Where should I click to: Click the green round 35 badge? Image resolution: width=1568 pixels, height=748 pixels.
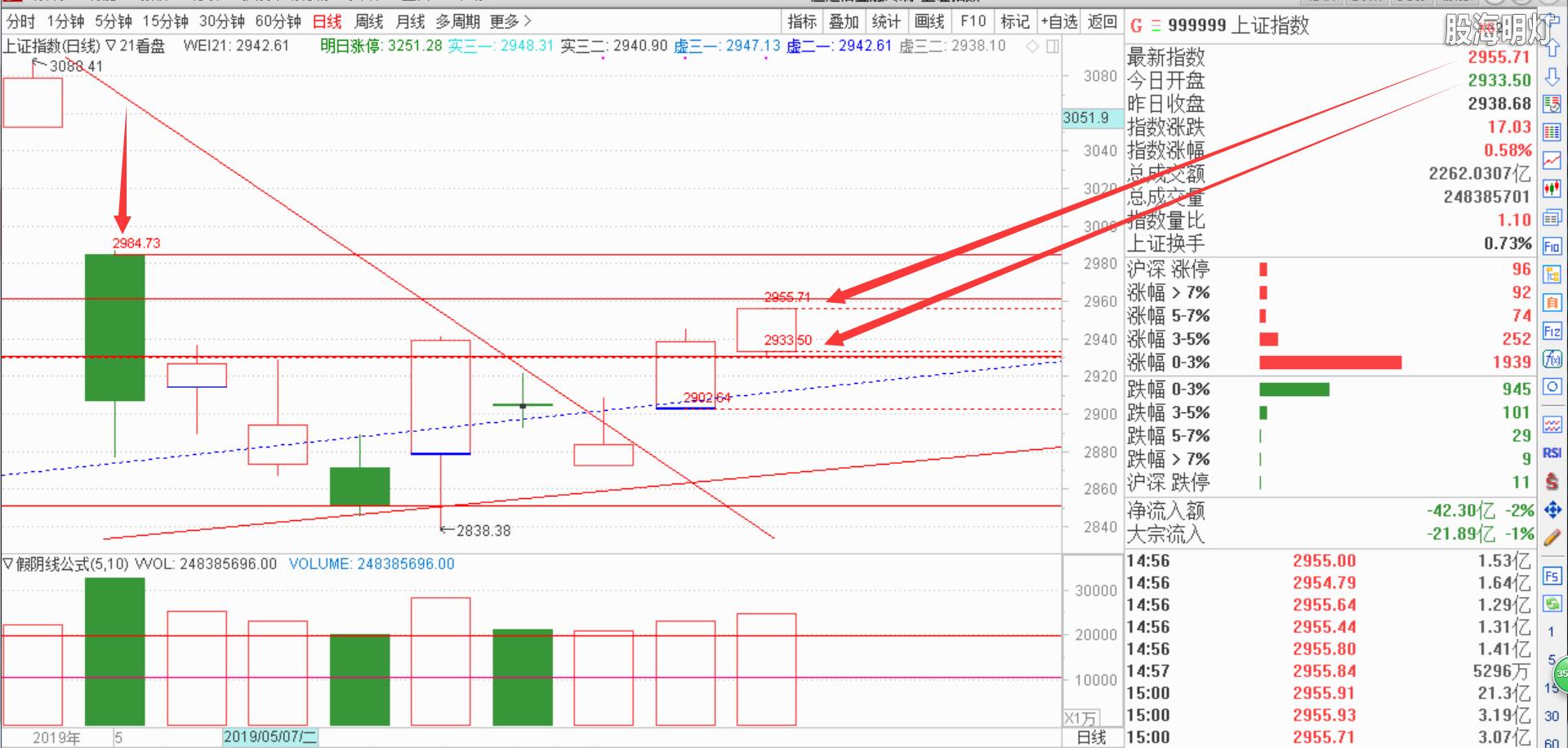click(x=1560, y=675)
